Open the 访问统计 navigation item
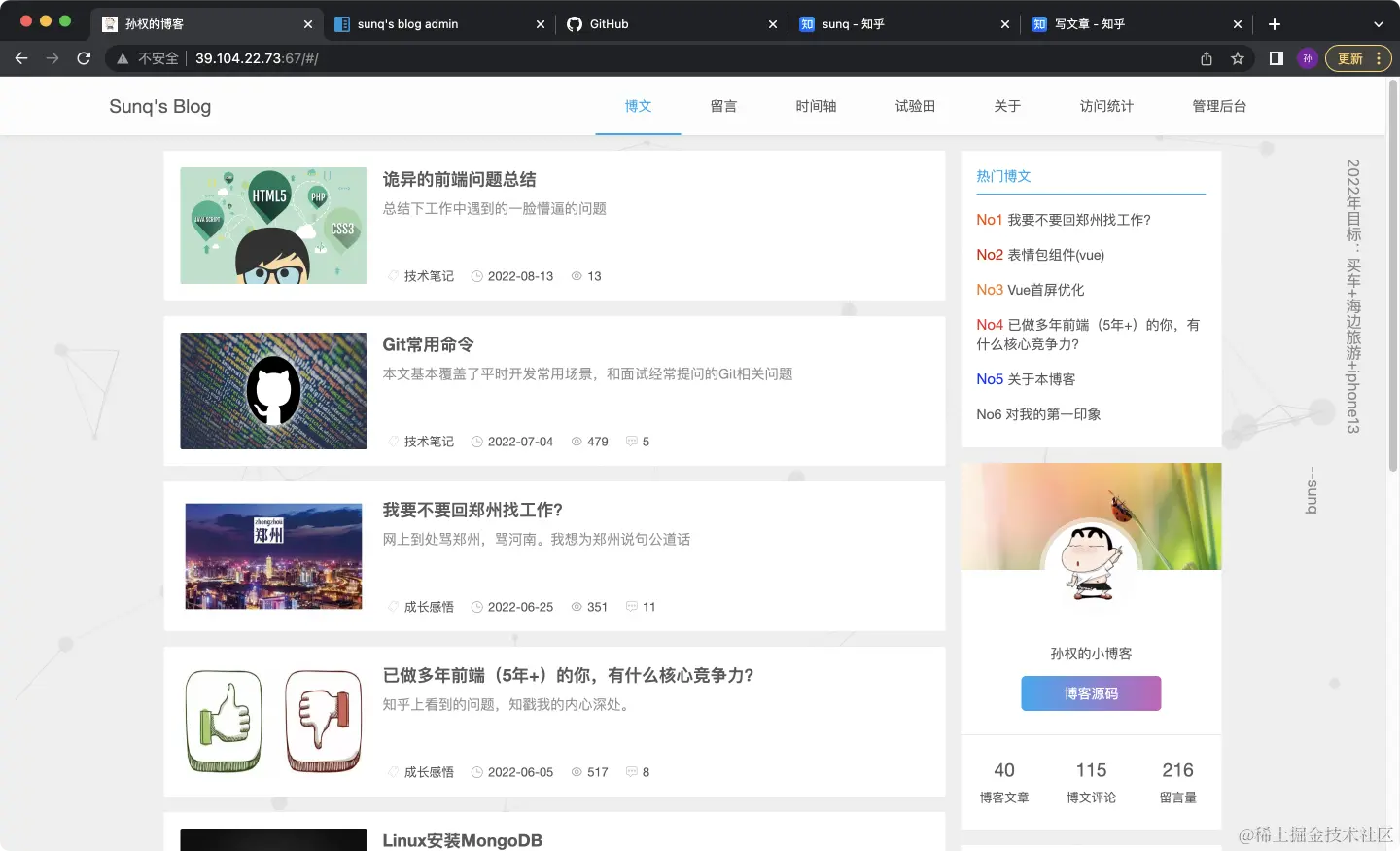Image resolution: width=1400 pixels, height=851 pixels. click(x=1106, y=106)
